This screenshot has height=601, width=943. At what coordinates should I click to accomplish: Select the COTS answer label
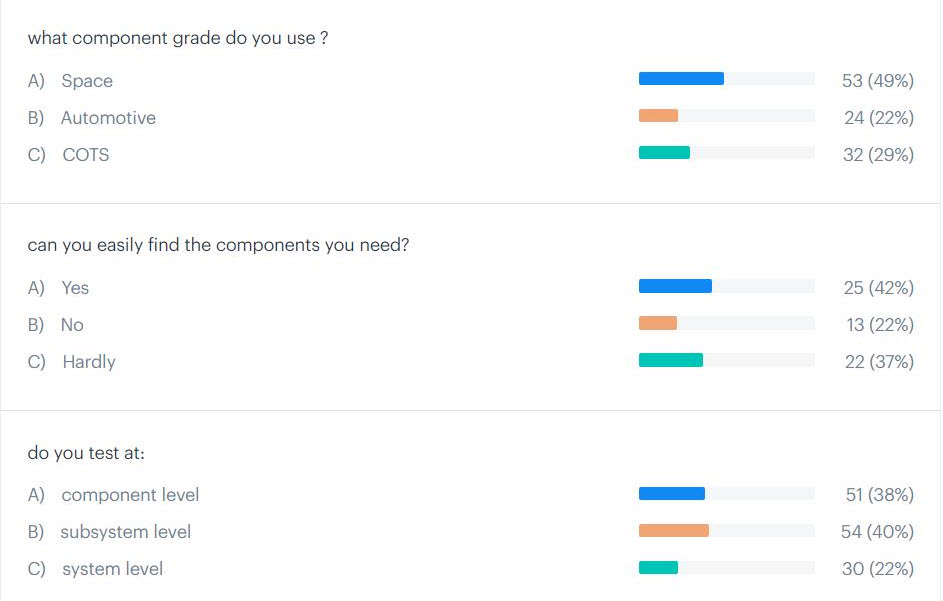86,155
